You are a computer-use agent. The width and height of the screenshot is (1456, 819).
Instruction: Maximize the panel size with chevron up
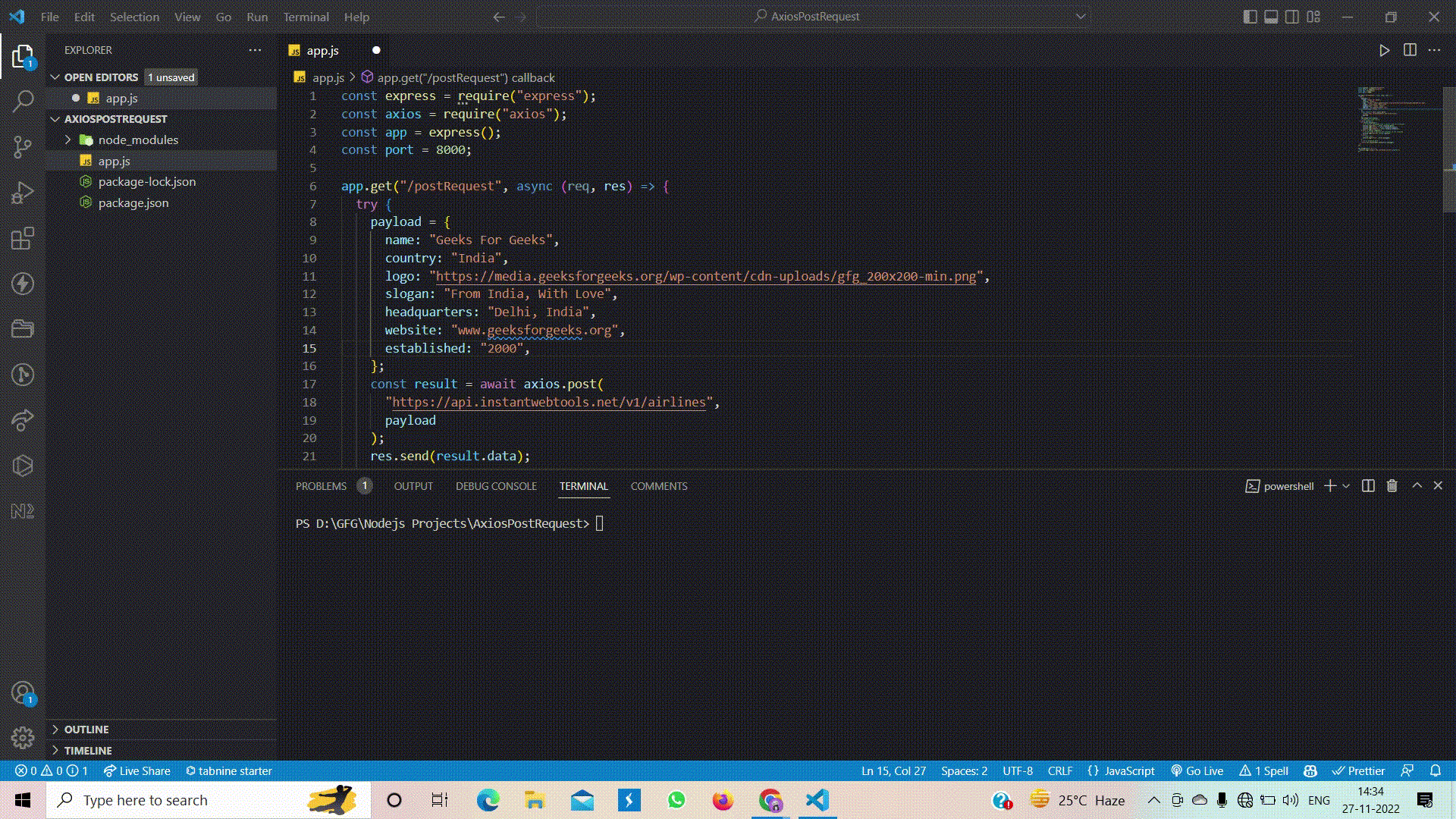pos(1417,486)
